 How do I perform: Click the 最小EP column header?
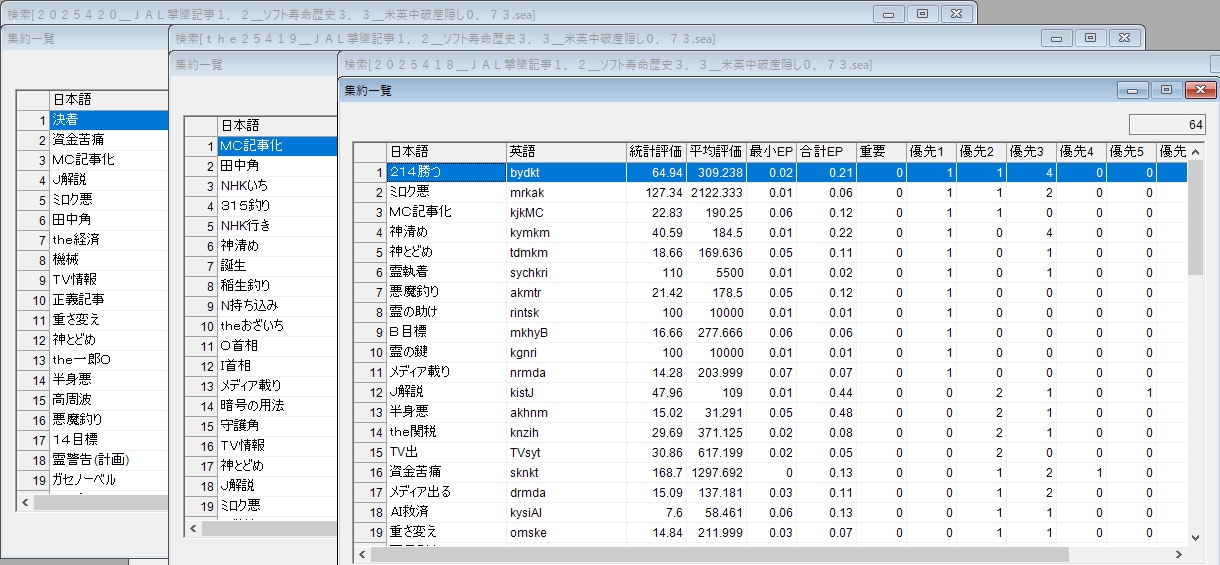(x=770, y=152)
